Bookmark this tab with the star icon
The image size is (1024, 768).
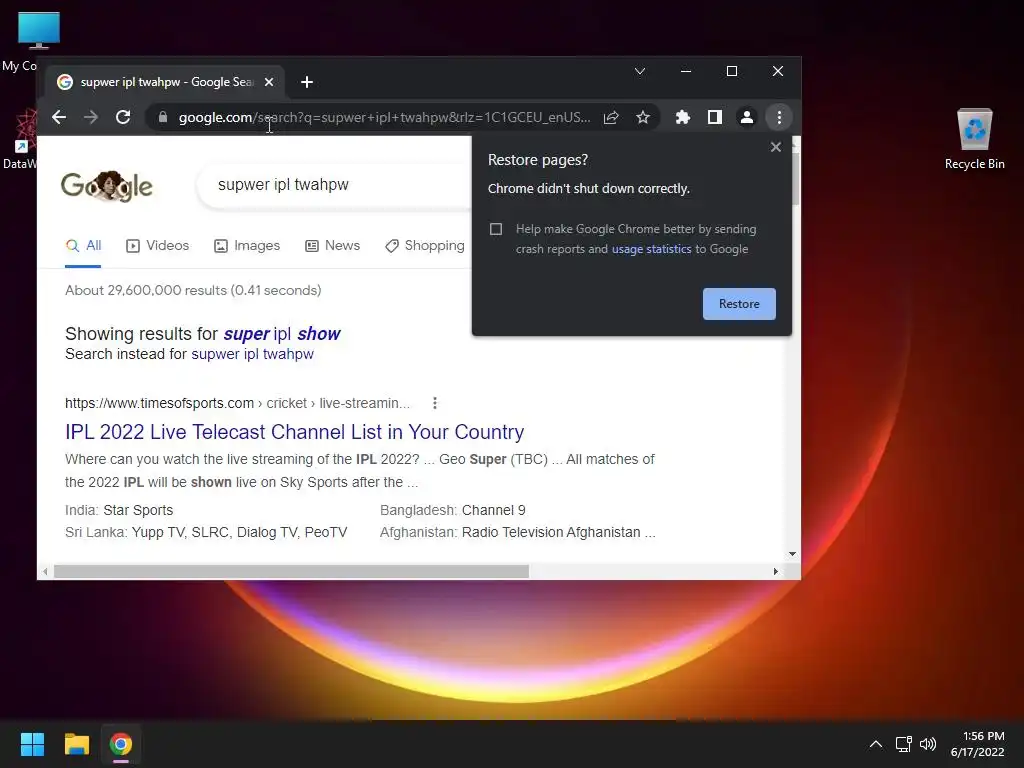pos(643,118)
